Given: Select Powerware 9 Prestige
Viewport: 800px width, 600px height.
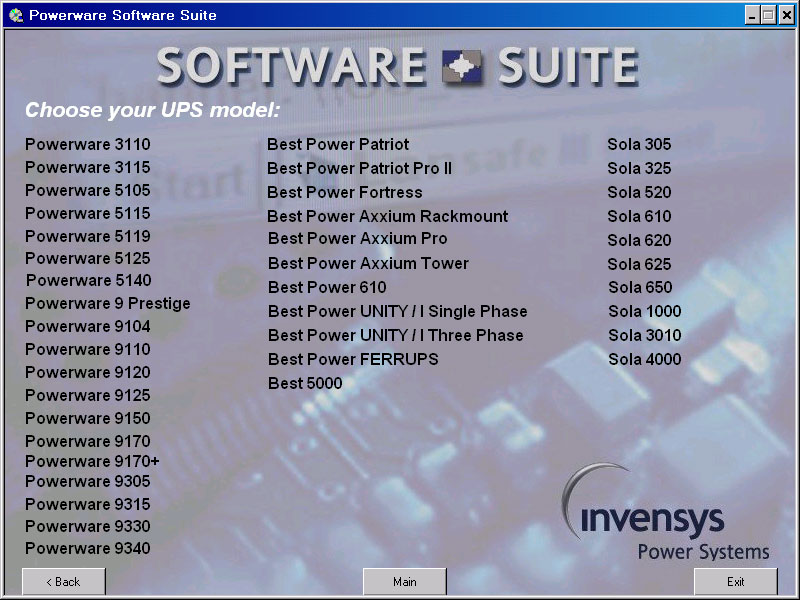Looking at the screenshot, I should click(107, 303).
